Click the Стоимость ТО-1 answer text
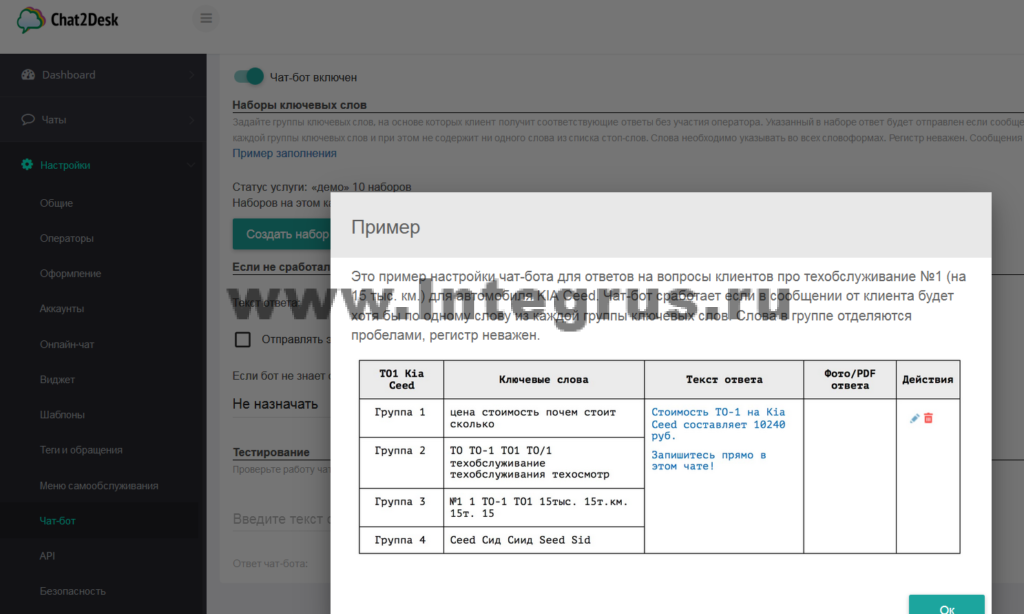Image resolution: width=1024 pixels, height=614 pixels. coord(718,424)
